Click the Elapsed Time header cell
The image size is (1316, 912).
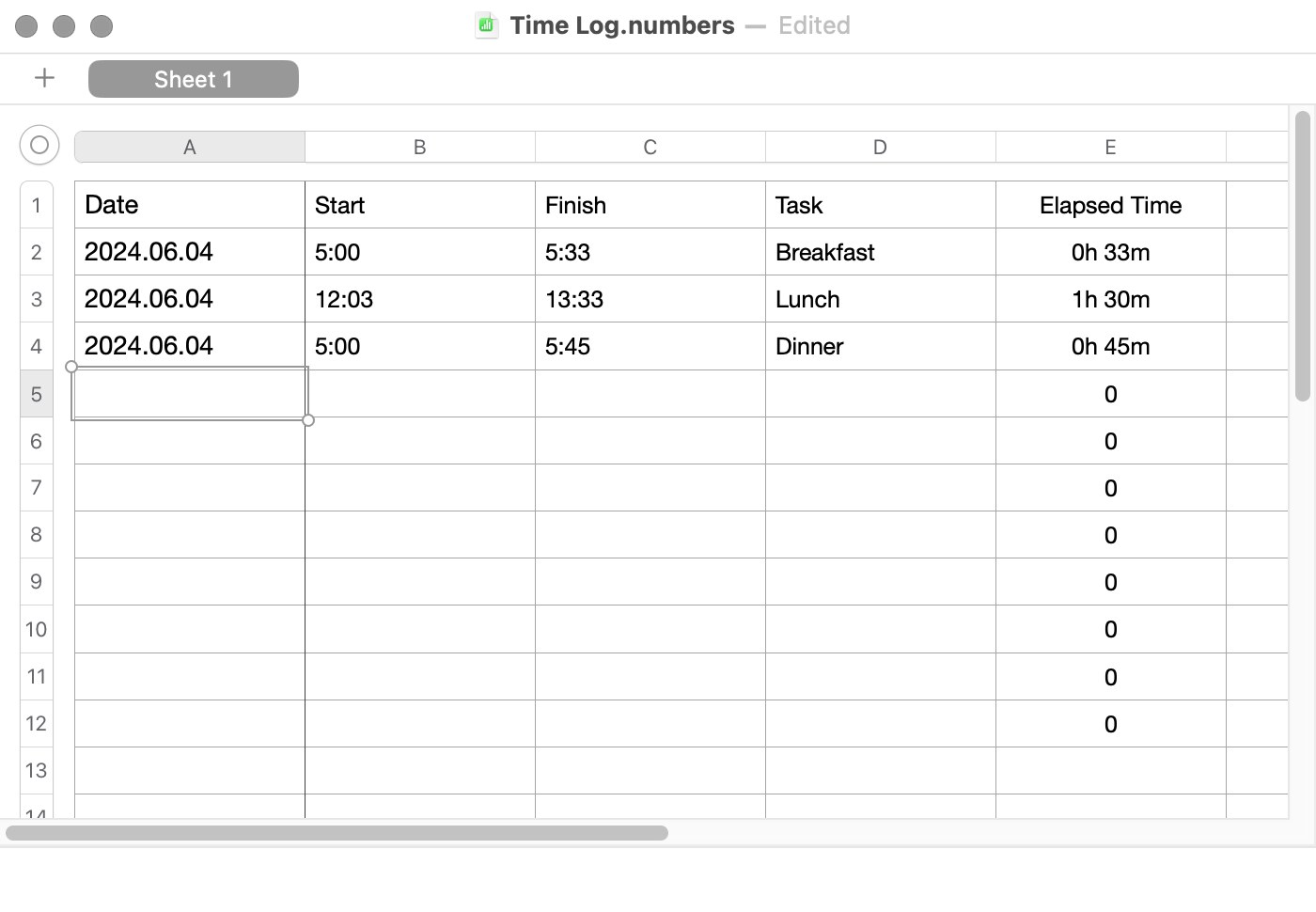pyautogui.click(x=1111, y=205)
